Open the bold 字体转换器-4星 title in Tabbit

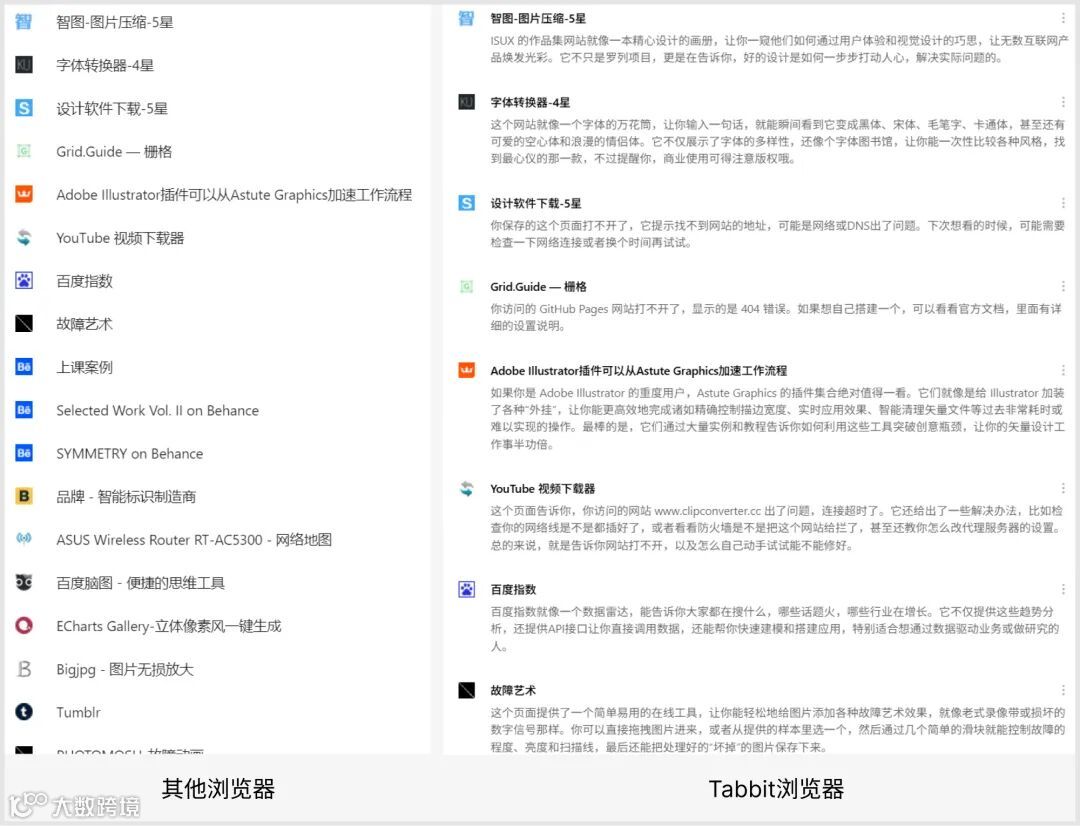pyautogui.click(x=530, y=102)
